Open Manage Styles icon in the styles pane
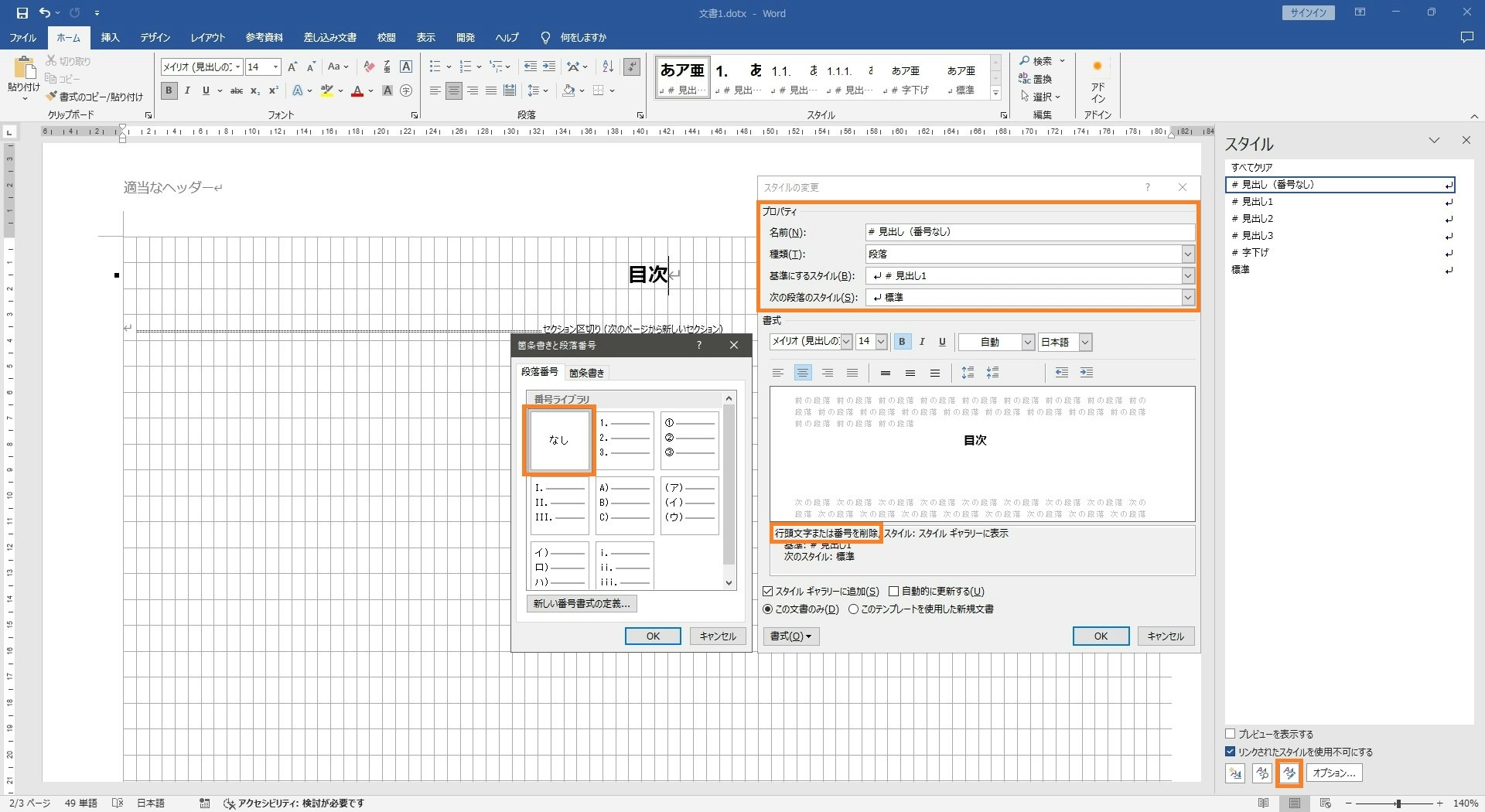 [1289, 773]
